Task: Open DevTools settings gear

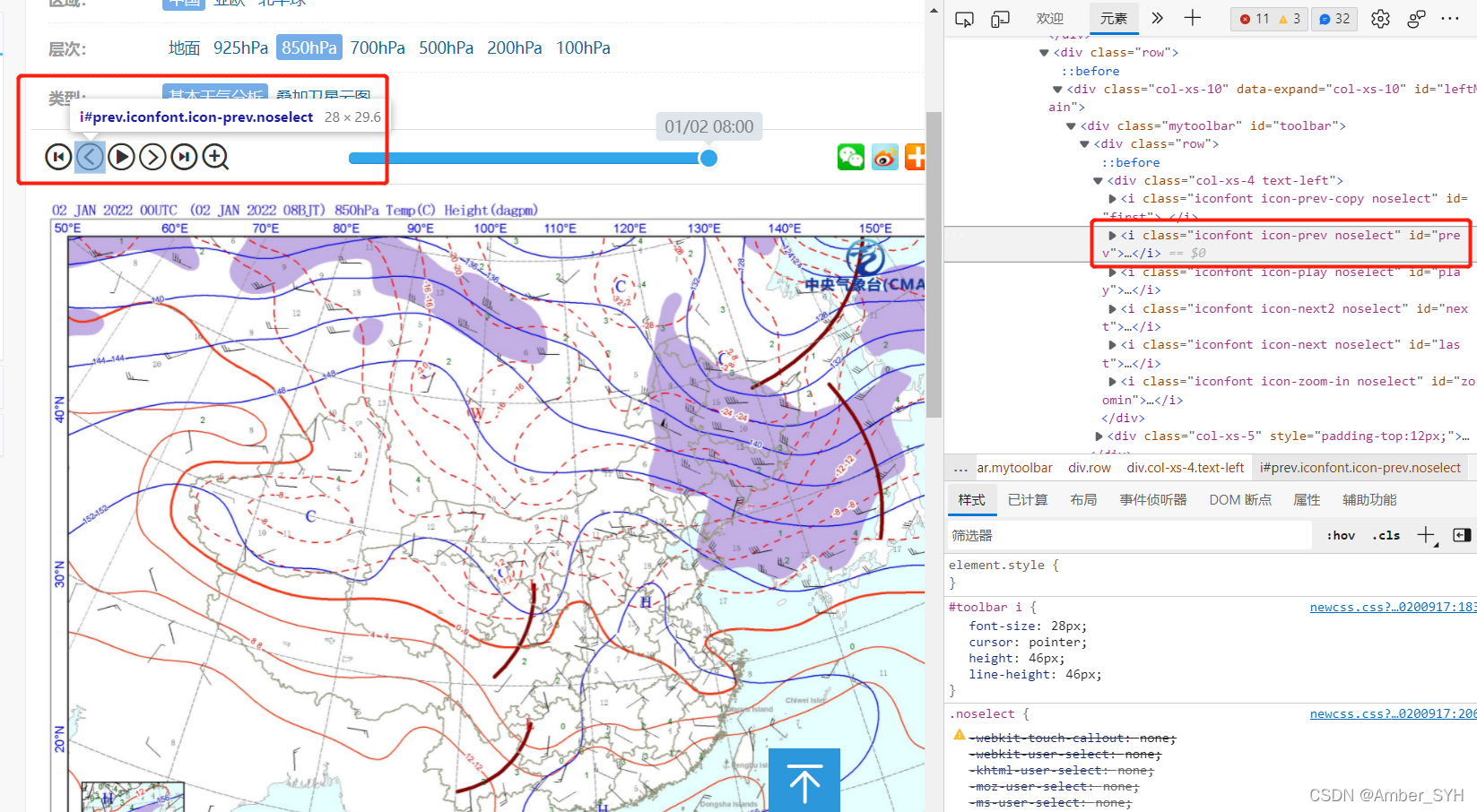Action: (1380, 19)
